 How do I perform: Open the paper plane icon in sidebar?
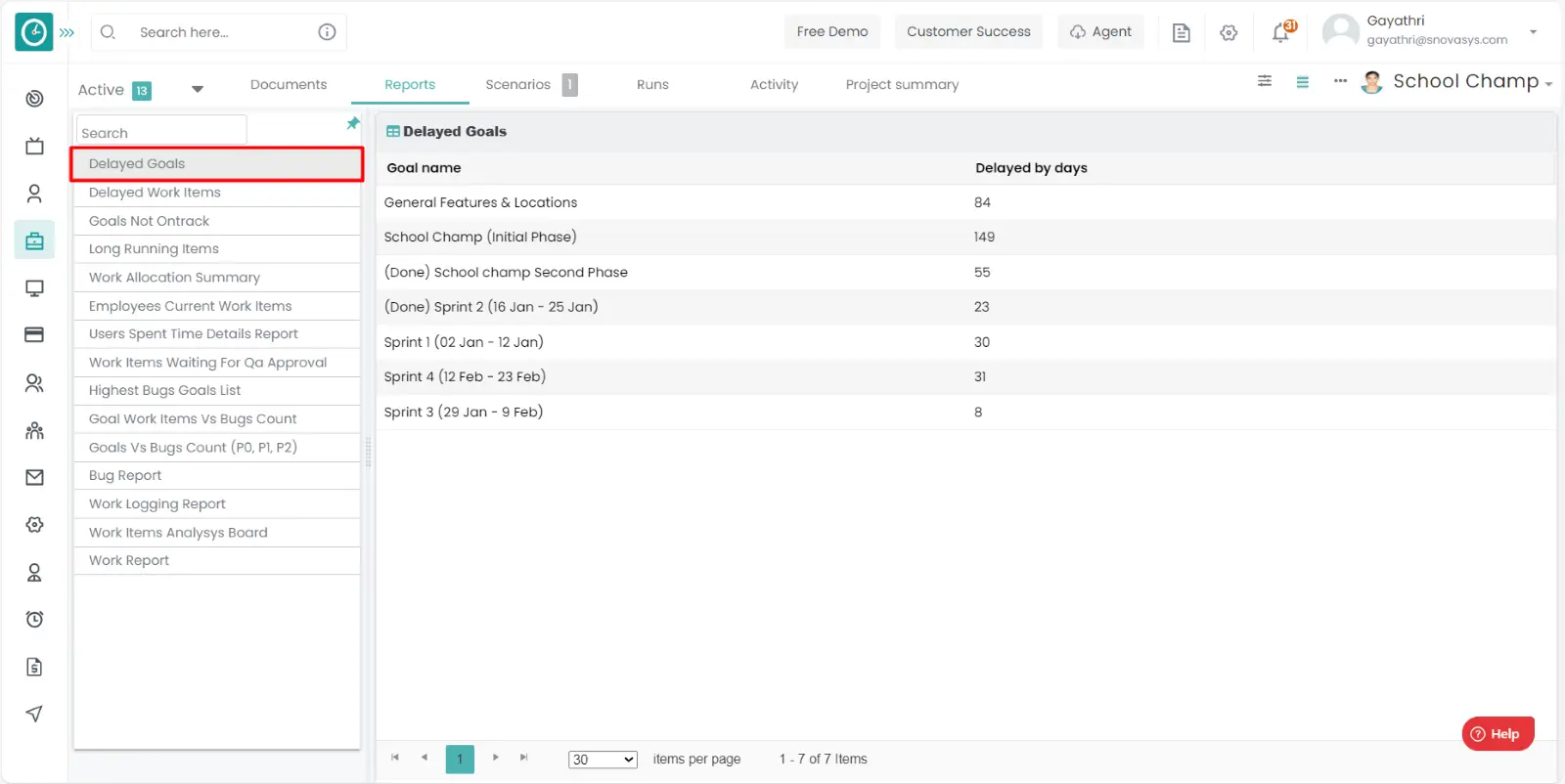click(x=34, y=714)
